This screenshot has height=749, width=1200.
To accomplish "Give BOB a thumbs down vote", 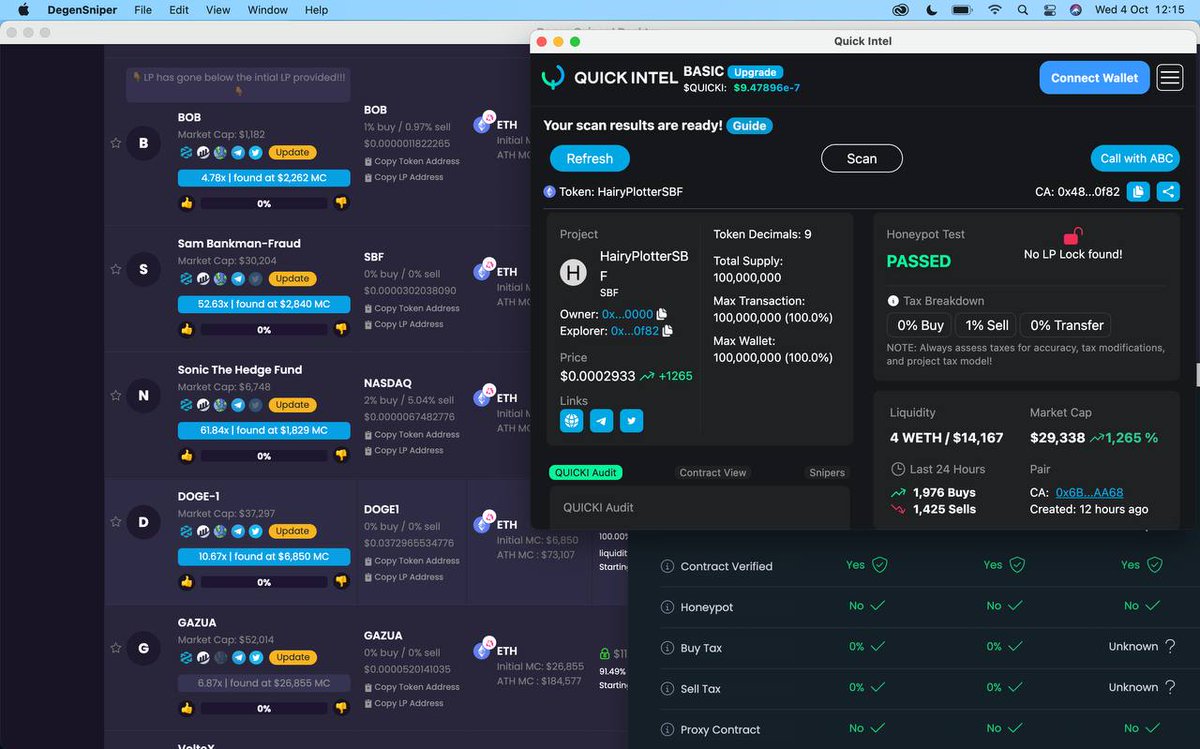I will [341, 203].
